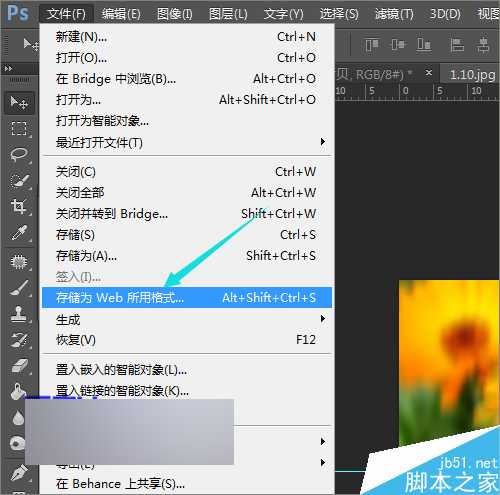This screenshot has width=500, height=495.
Task: Select the Crop tool
Action: pyautogui.click(x=19, y=207)
